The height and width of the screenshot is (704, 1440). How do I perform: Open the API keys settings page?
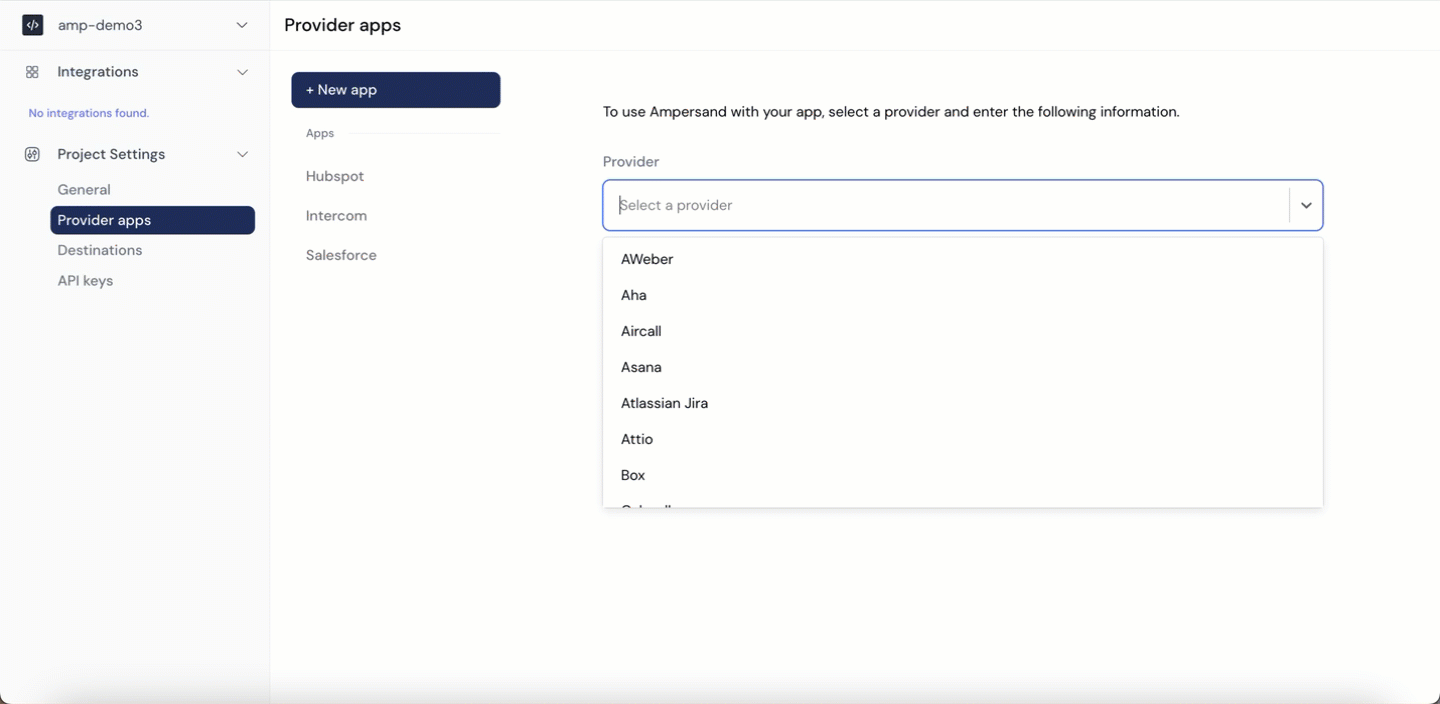click(85, 281)
